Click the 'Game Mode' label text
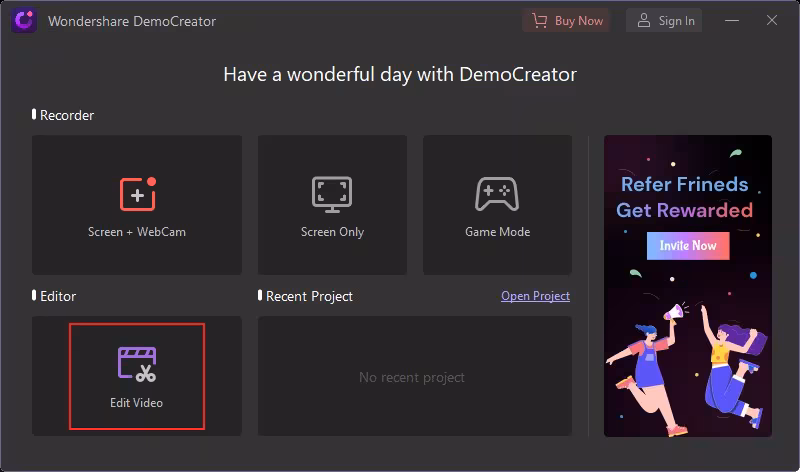 point(497,232)
